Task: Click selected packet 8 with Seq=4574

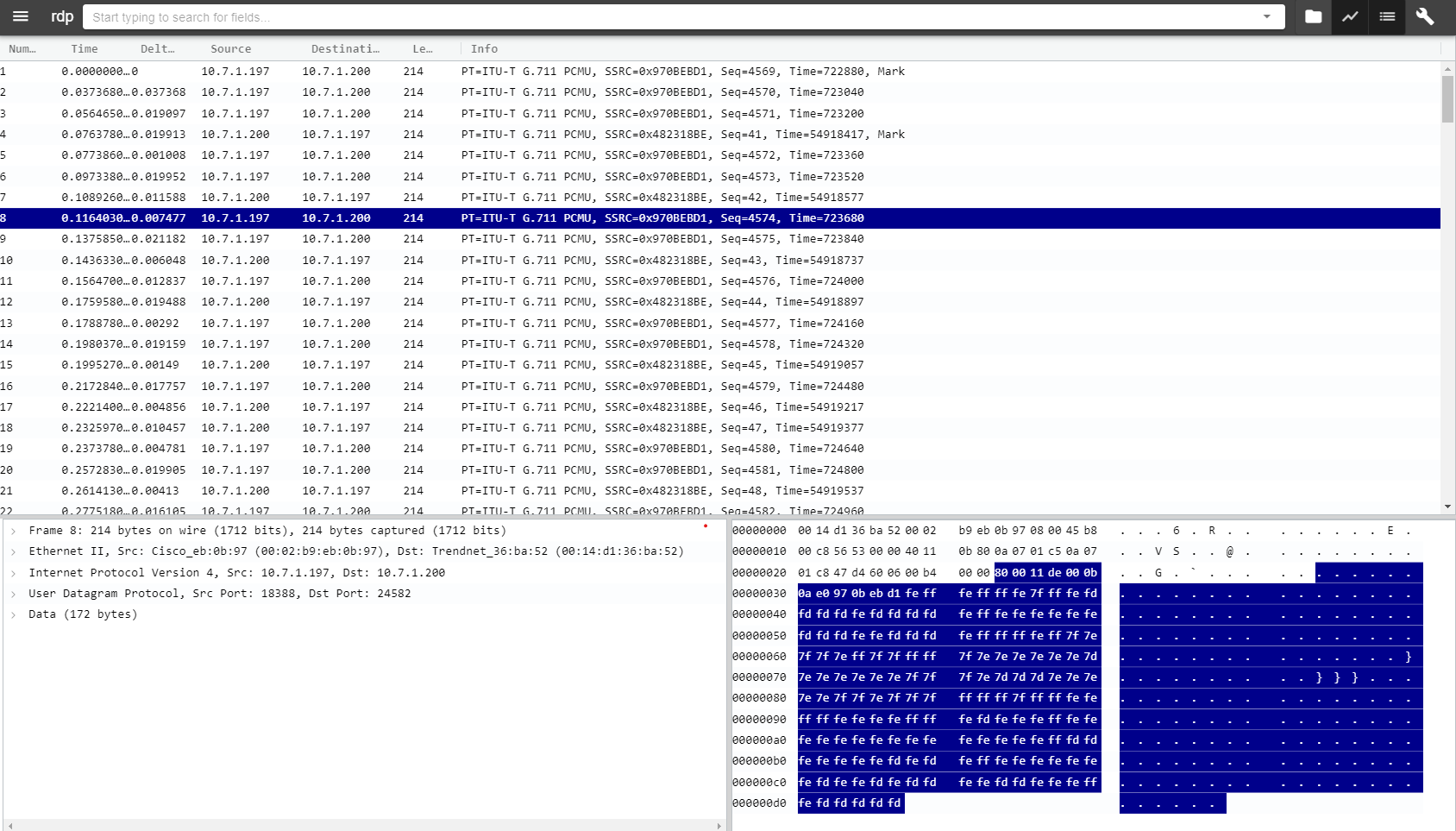Action: pos(720,218)
